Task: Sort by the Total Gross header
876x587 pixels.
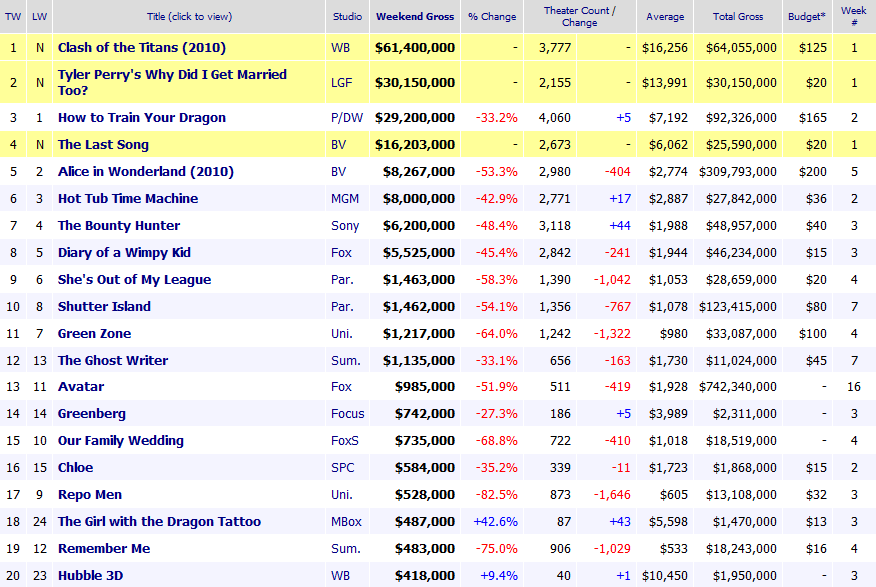Action: pos(738,17)
